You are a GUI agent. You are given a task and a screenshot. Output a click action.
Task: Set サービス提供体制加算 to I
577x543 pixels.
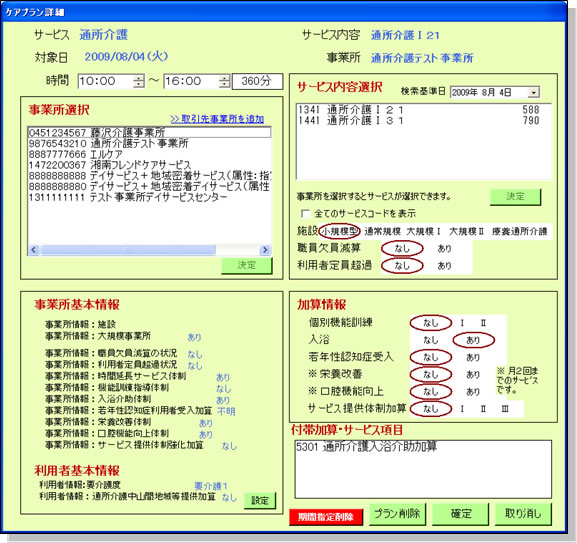coord(462,409)
